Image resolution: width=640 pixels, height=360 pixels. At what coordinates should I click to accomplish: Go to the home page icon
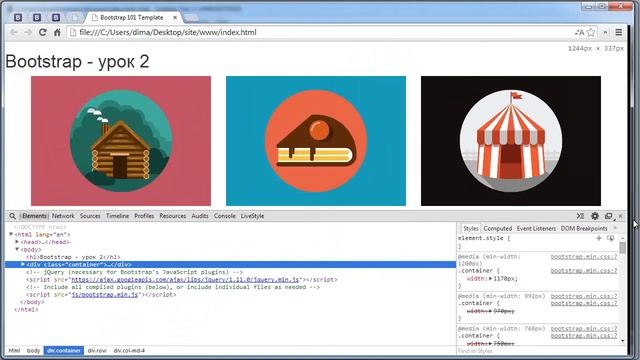(57, 32)
